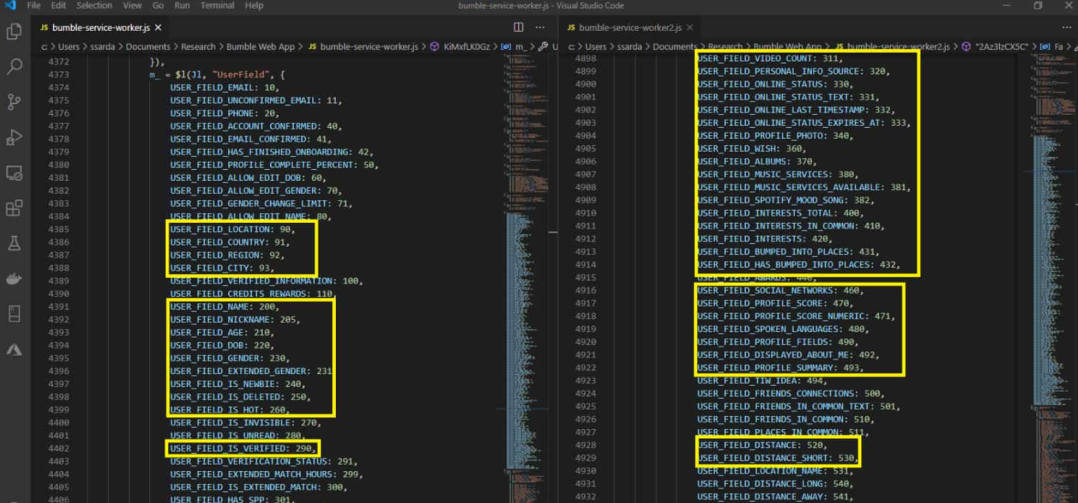This screenshot has height=503, width=1078.
Task: Open the right editor's More Actions menu
Action: point(1066,28)
